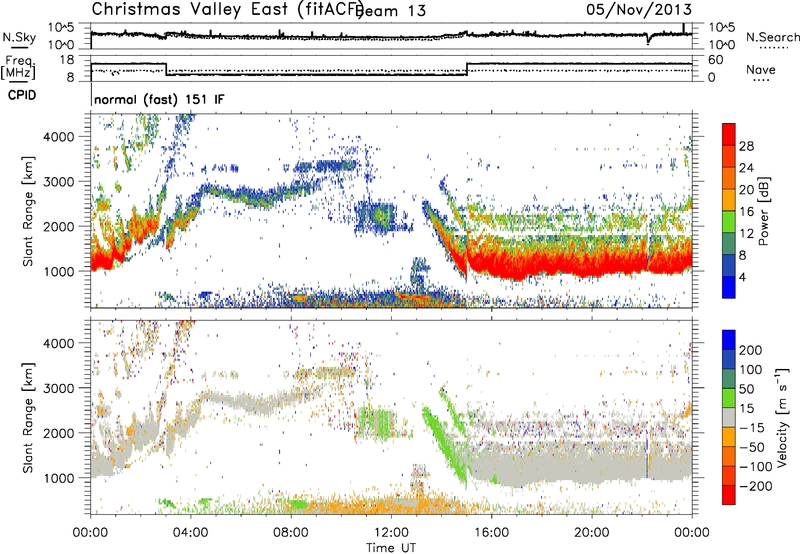
Task: Click the N.Search legend label
Action: [772, 37]
